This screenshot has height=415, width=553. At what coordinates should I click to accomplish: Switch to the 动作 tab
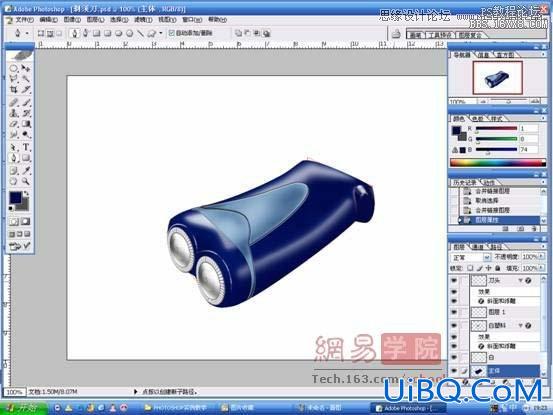click(488, 183)
